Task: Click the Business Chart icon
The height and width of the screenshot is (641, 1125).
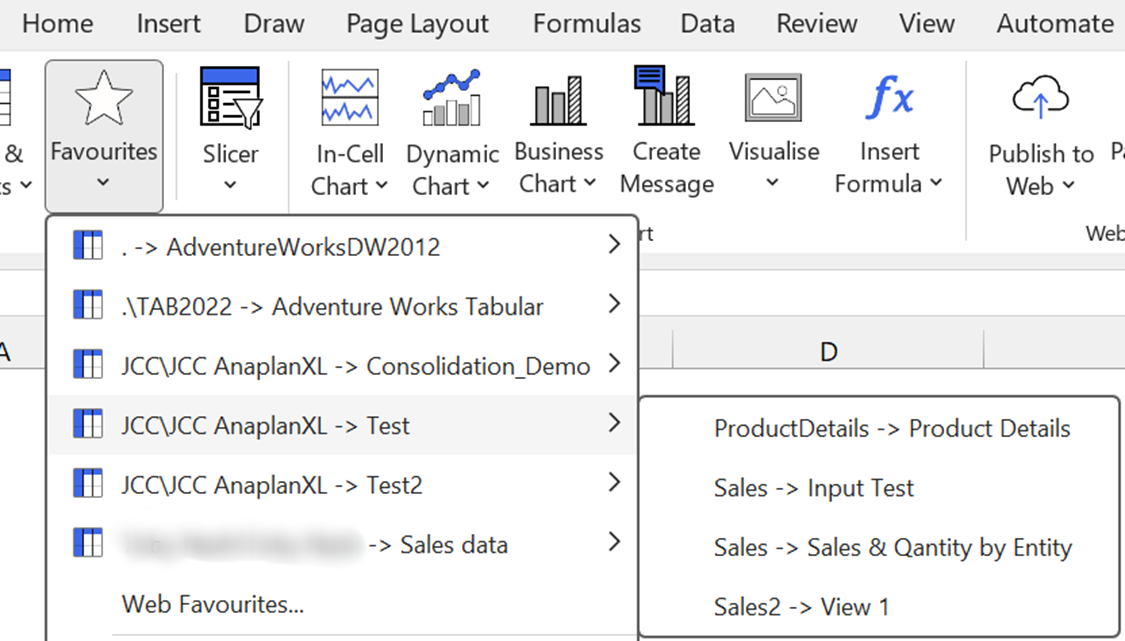Action: [x=558, y=98]
